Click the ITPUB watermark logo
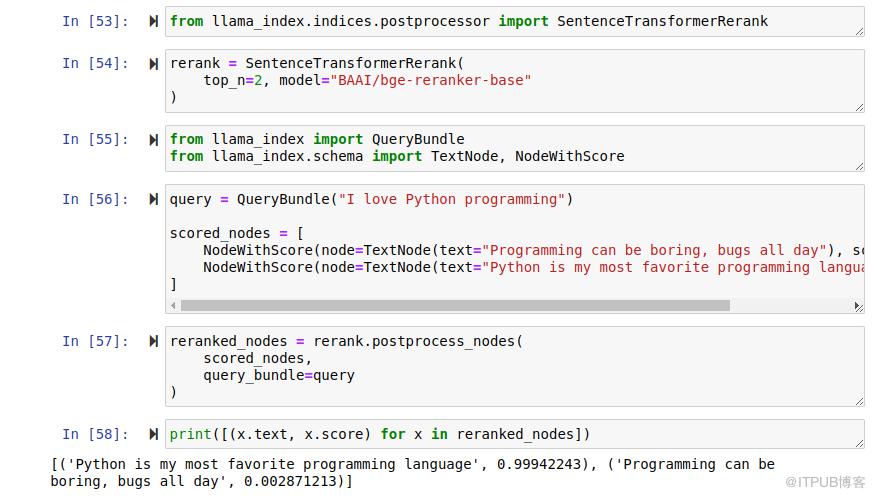The height and width of the screenshot is (497, 875). coord(825,482)
